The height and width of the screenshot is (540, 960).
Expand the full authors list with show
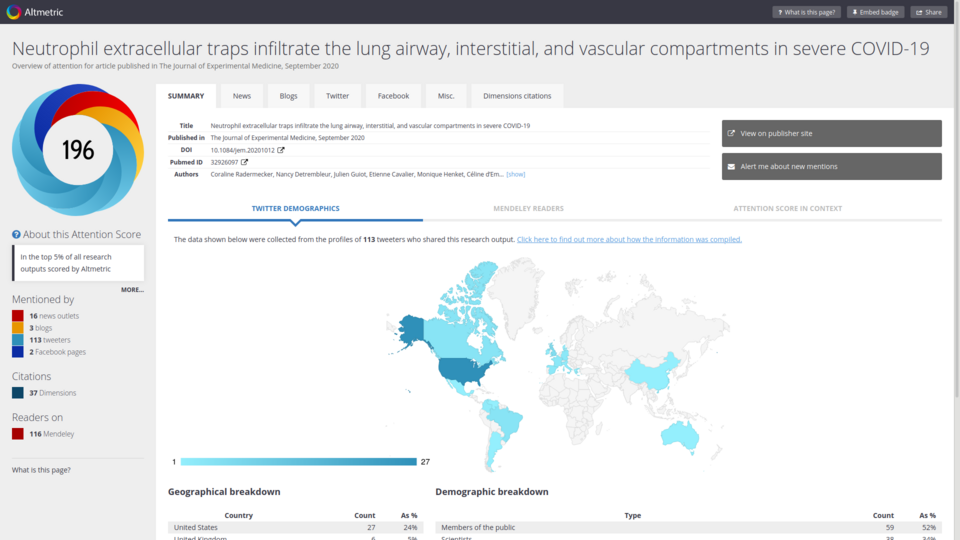pos(515,174)
